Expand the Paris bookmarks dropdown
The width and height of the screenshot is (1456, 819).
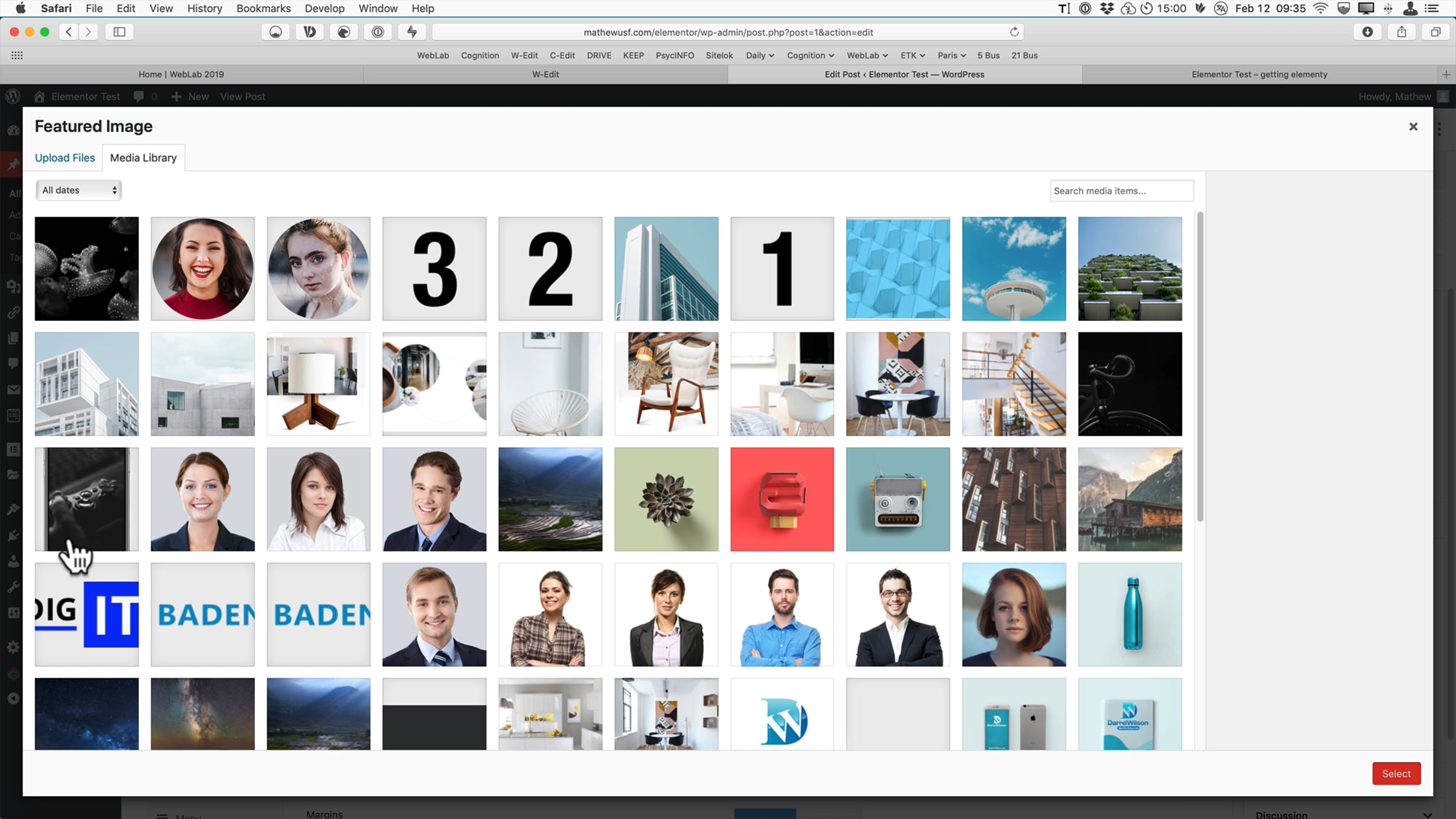pos(951,55)
